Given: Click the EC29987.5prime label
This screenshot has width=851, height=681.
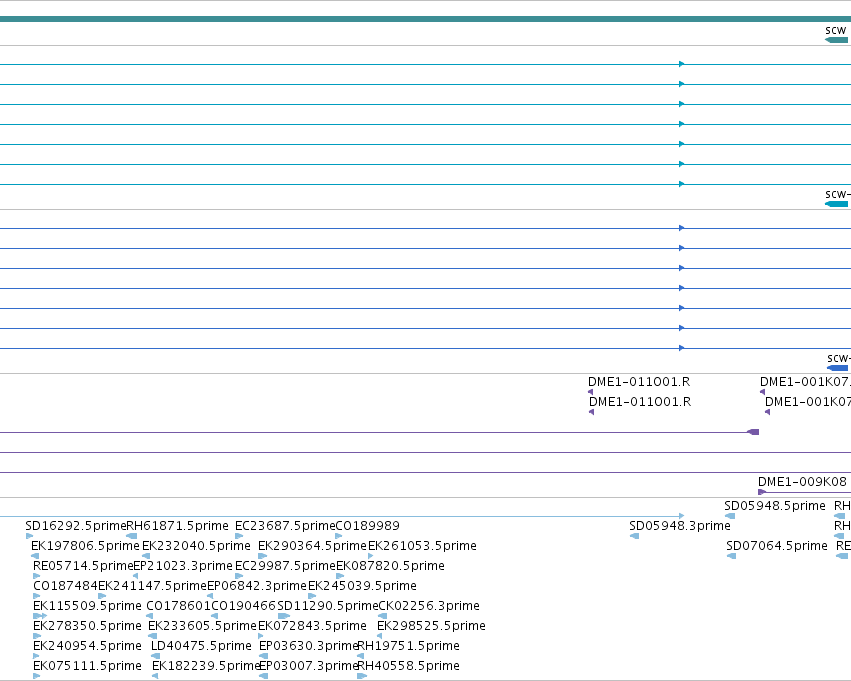Looking at the screenshot, I should tap(285, 566).
